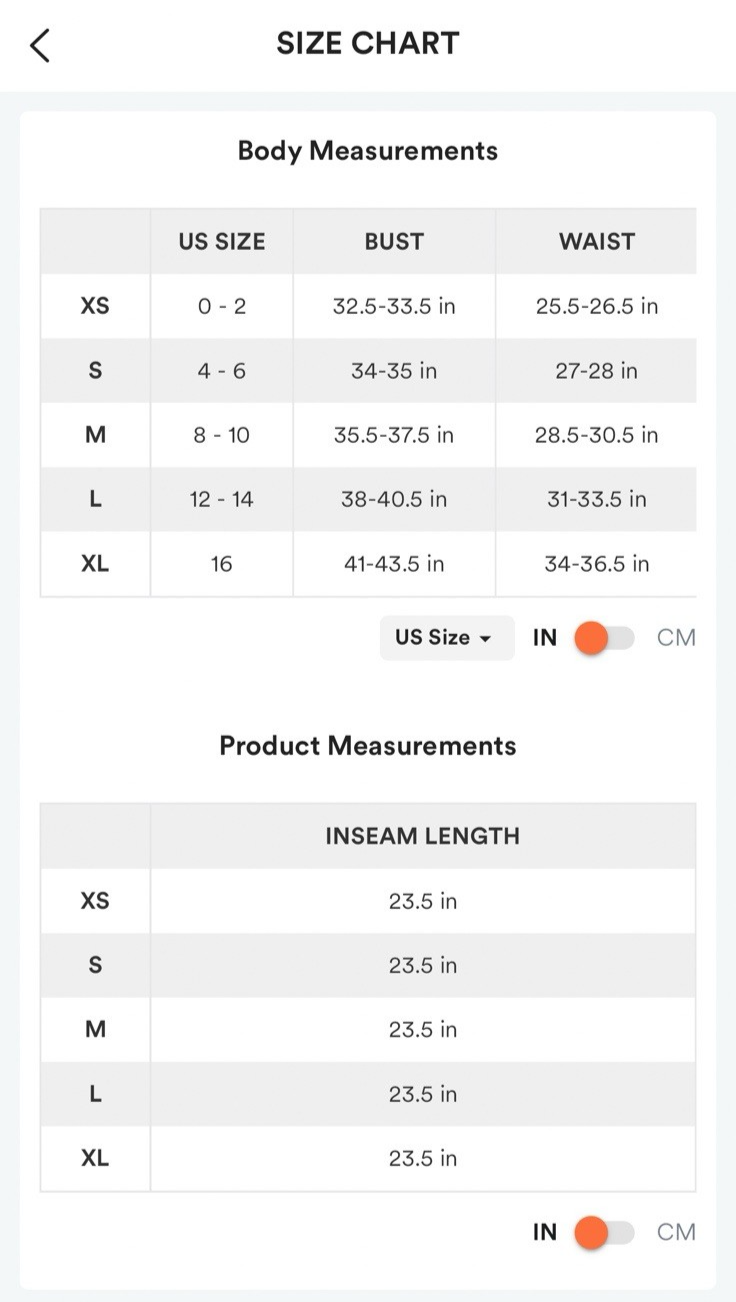
Task: Tap IN label under Body Measurements
Action: 545,638
